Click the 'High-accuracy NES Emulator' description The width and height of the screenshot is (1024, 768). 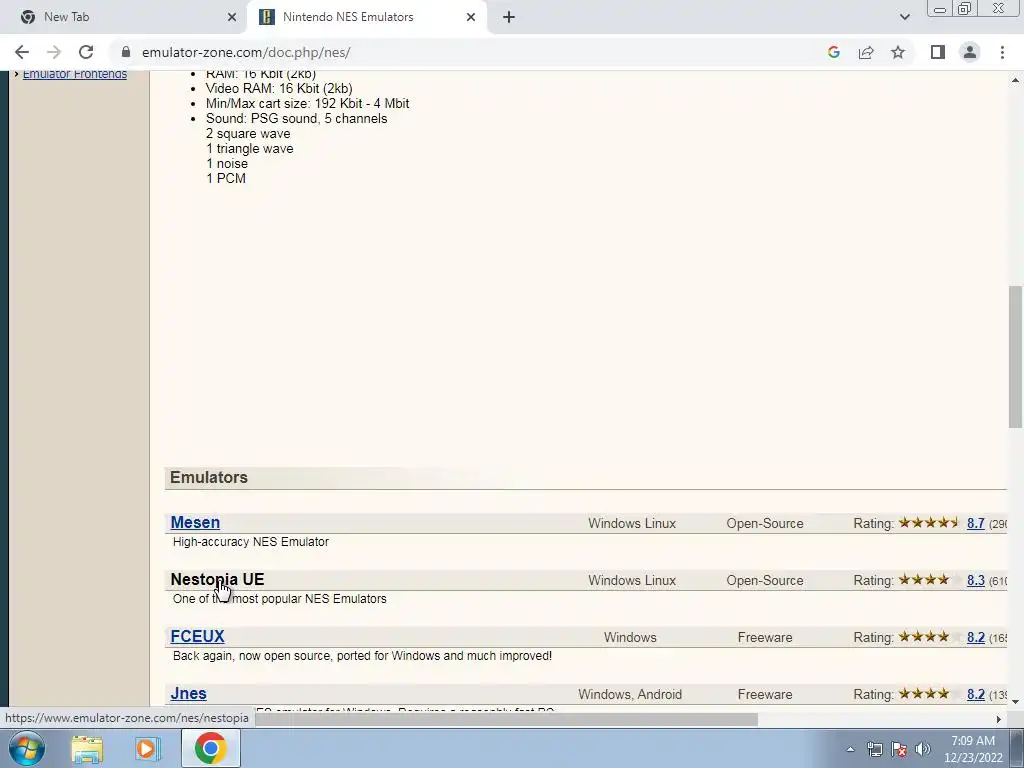pyautogui.click(x=251, y=542)
